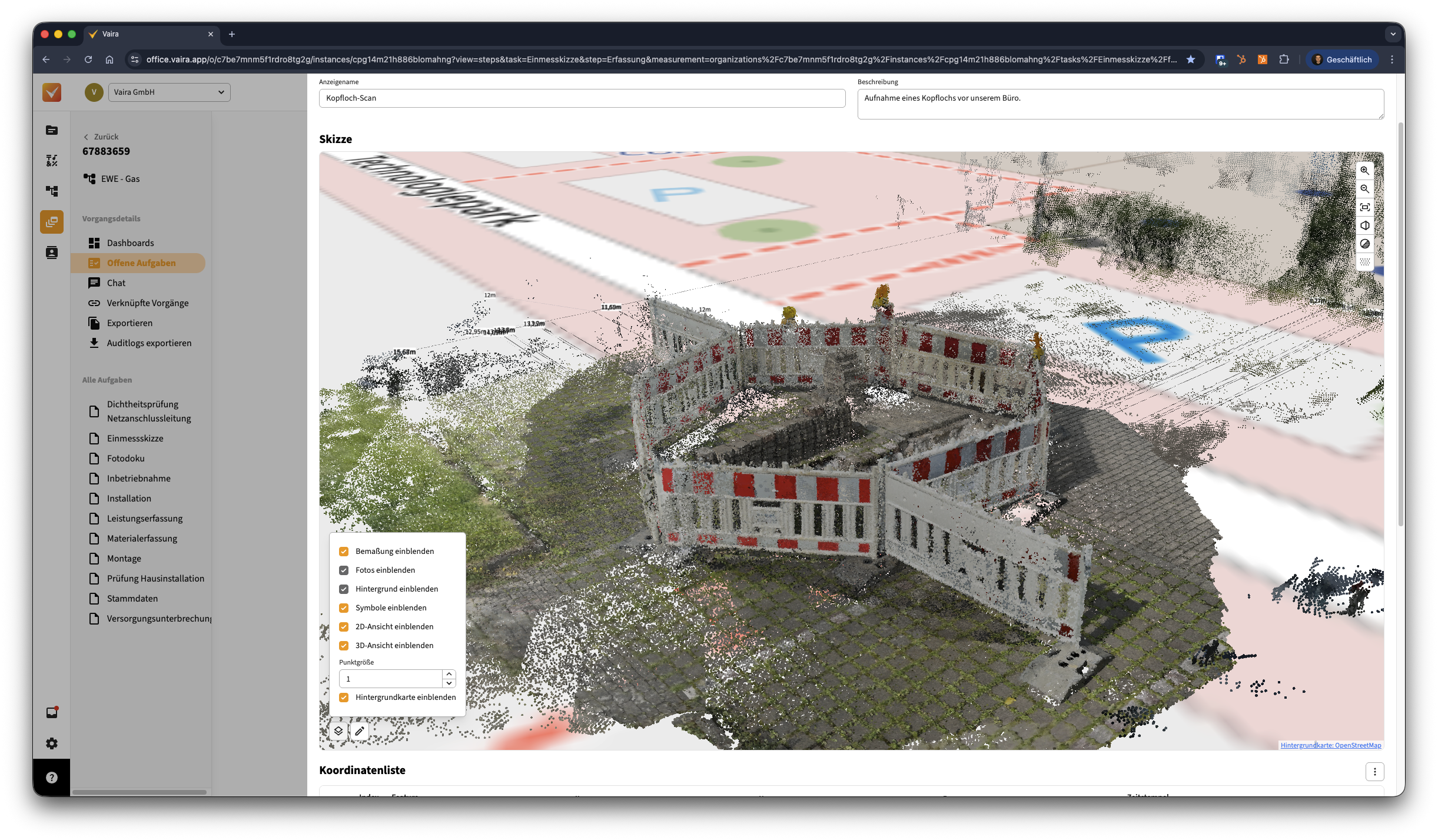
Task: Select Einmessskizze in Alle Aufgaben
Action: 135,439
